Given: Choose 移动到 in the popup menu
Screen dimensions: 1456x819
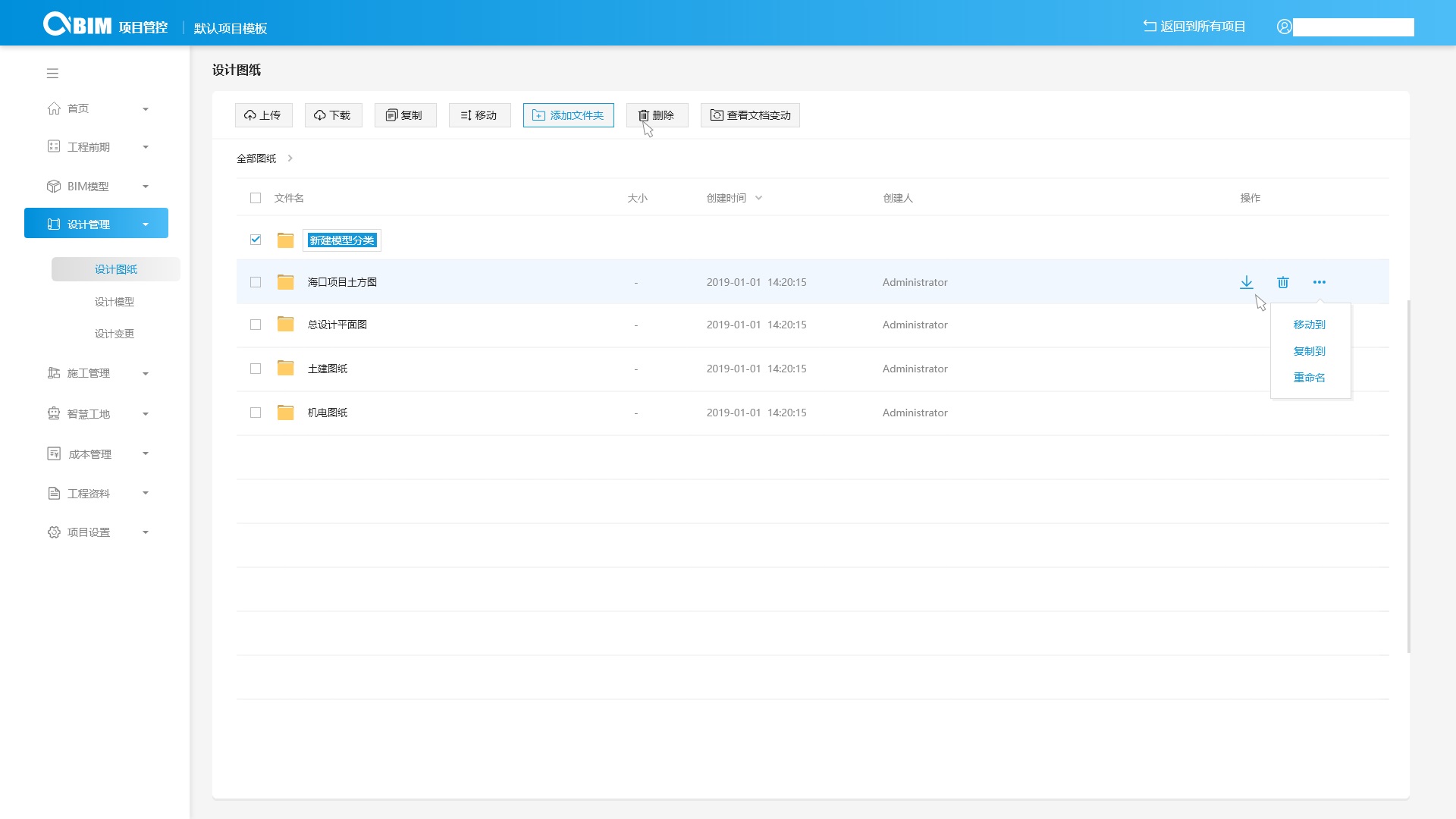Looking at the screenshot, I should pyautogui.click(x=1309, y=325).
